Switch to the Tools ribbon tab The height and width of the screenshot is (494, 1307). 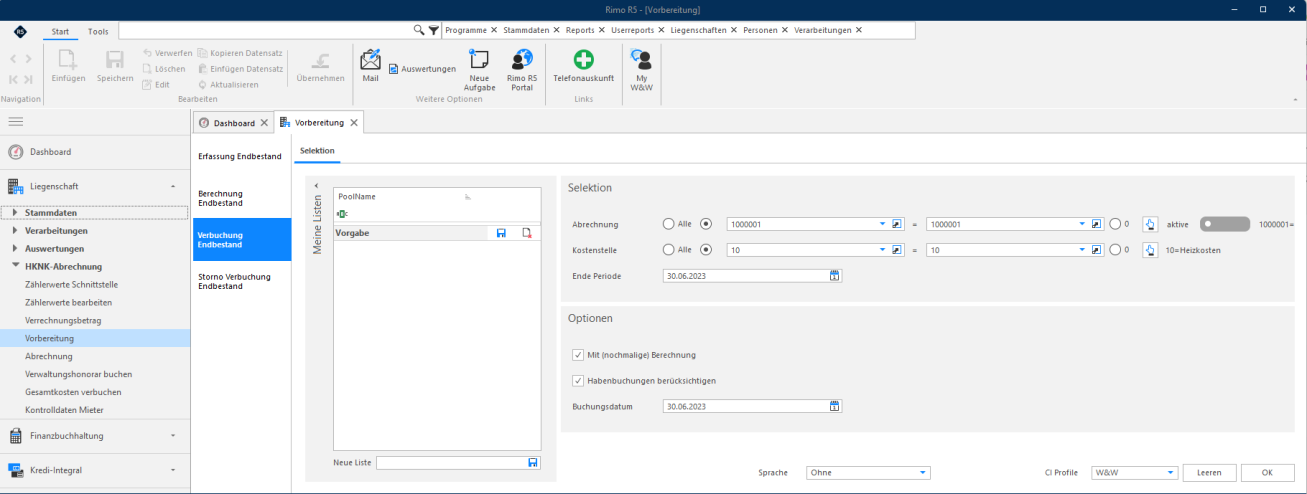click(98, 31)
